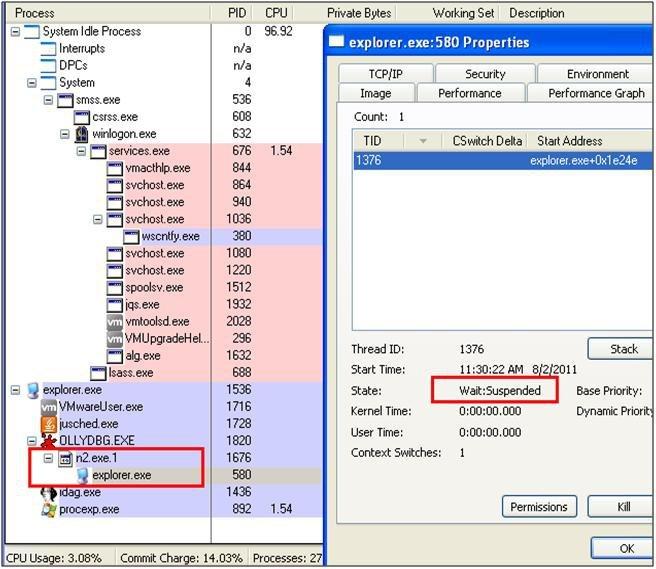This screenshot has height=569, width=656.
Task: Click the DPCs icon
Action: (49, 66)
